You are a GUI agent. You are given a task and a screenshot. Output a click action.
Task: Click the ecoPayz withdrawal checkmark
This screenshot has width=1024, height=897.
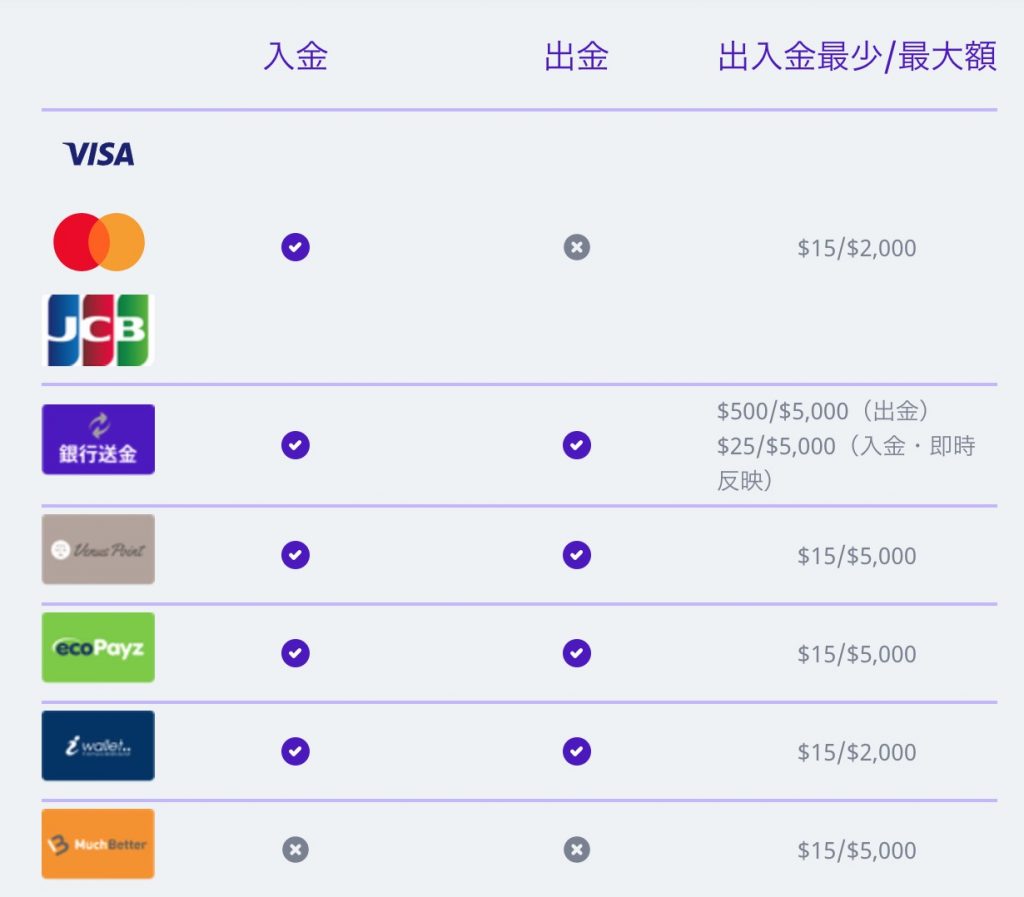click(577, 653)
